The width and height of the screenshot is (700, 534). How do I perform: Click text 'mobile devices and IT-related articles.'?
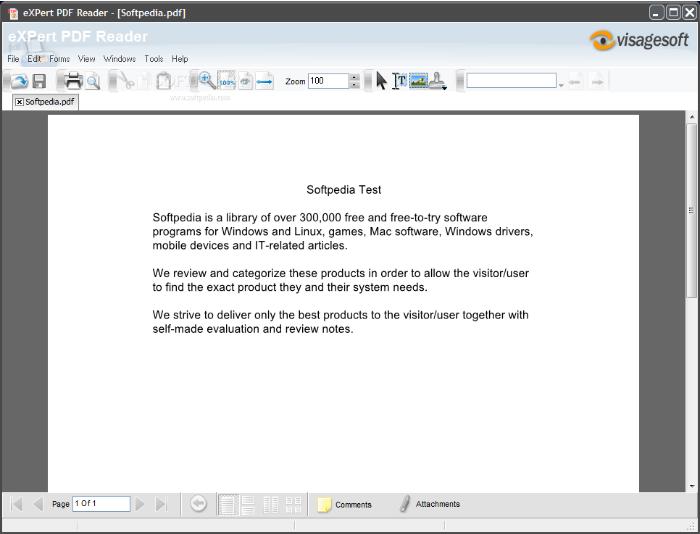click(x=250, y=246)
